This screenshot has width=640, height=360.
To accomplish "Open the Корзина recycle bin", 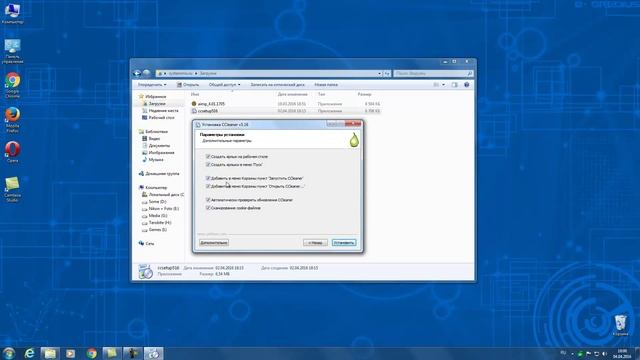I will (620, 325).
